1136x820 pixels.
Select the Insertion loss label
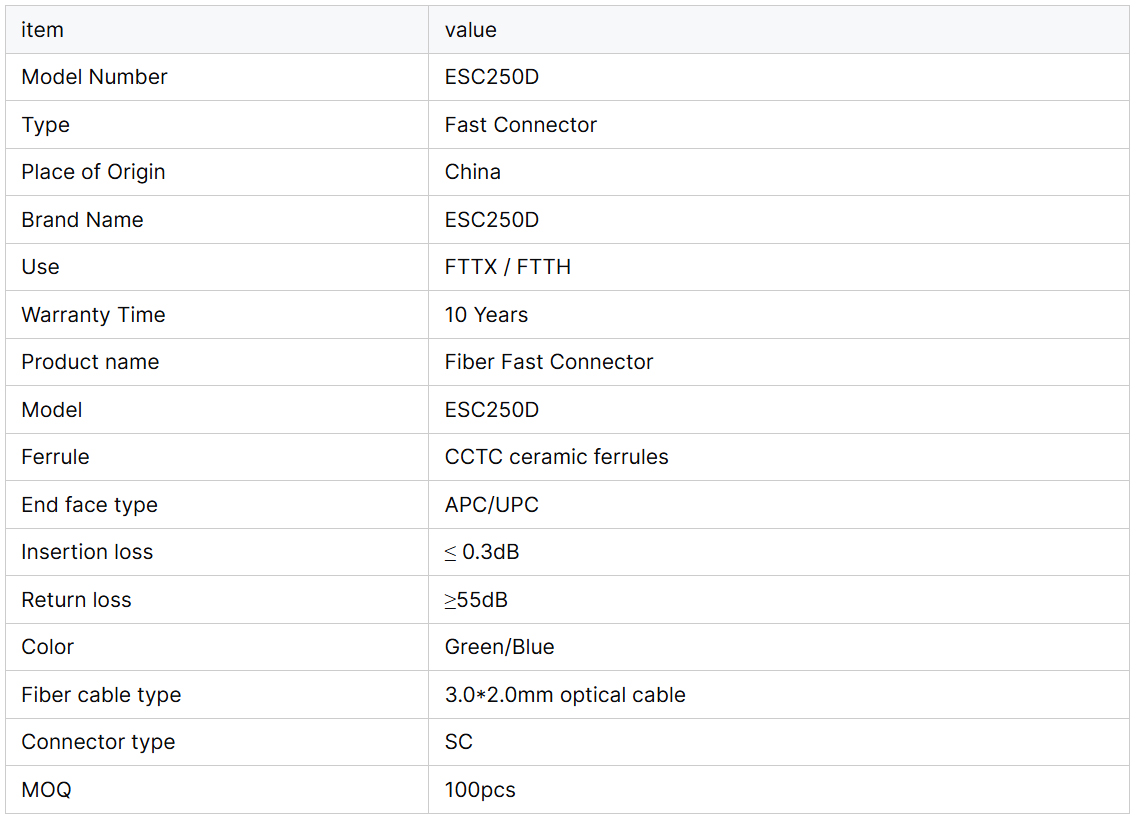87,552
